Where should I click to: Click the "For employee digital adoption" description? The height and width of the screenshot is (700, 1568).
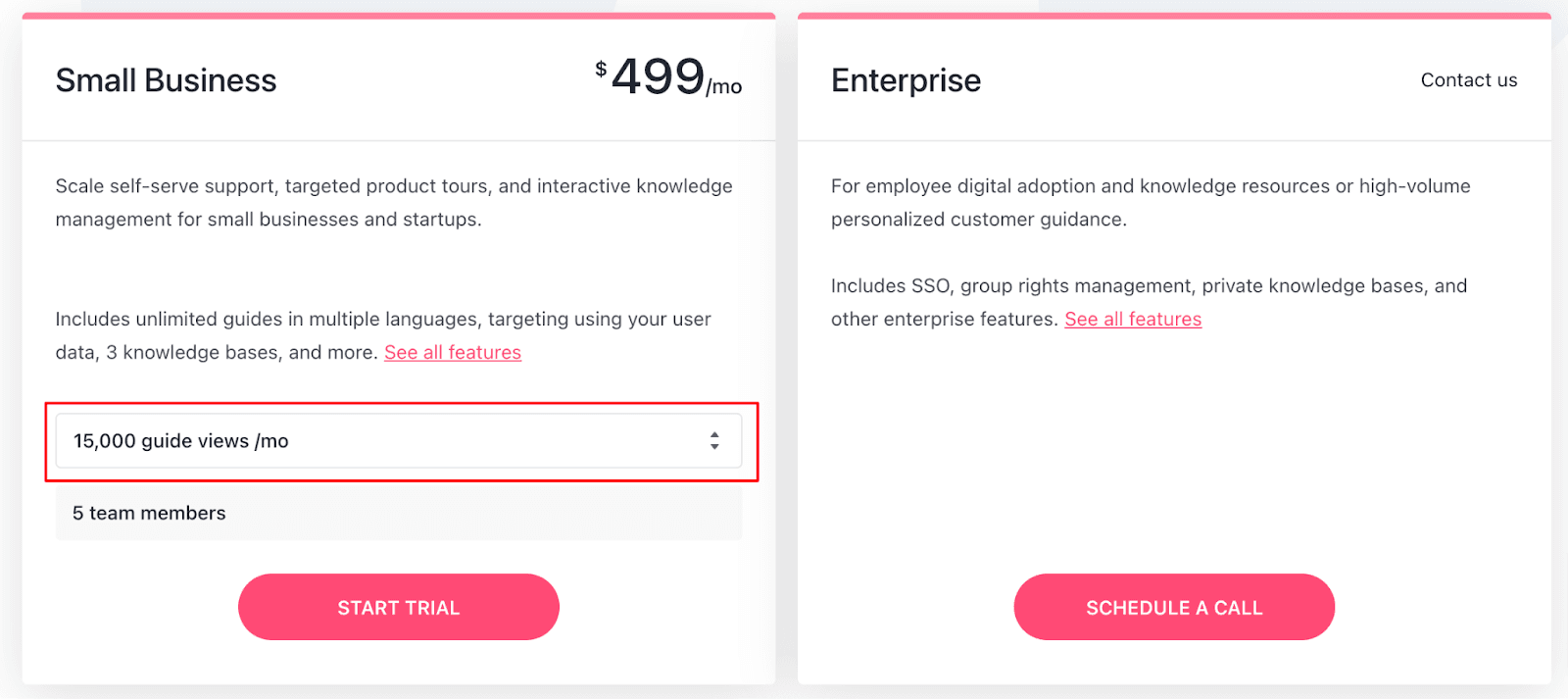1151,203
